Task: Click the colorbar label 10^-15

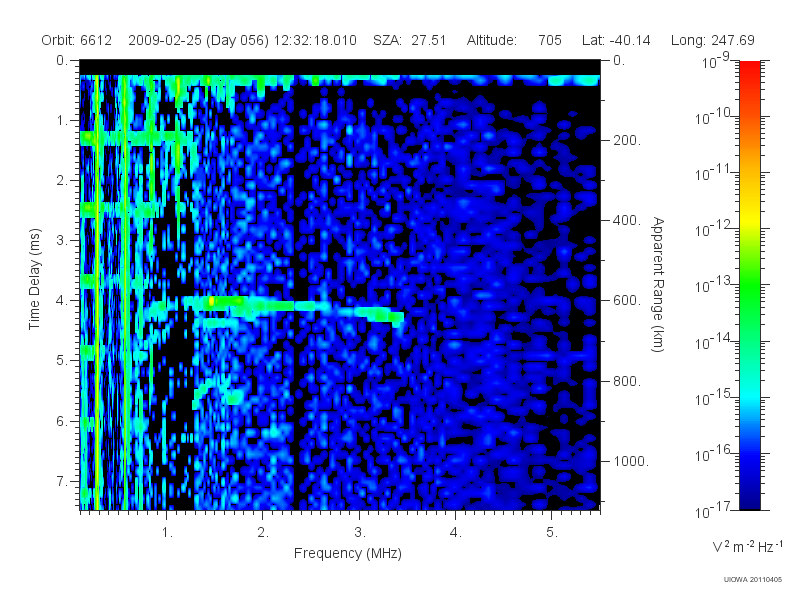Action: [714, 397]
